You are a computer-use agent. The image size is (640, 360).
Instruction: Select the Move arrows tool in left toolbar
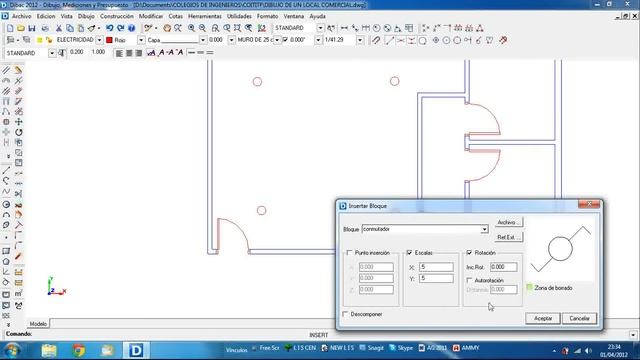(x=19, y=122)
